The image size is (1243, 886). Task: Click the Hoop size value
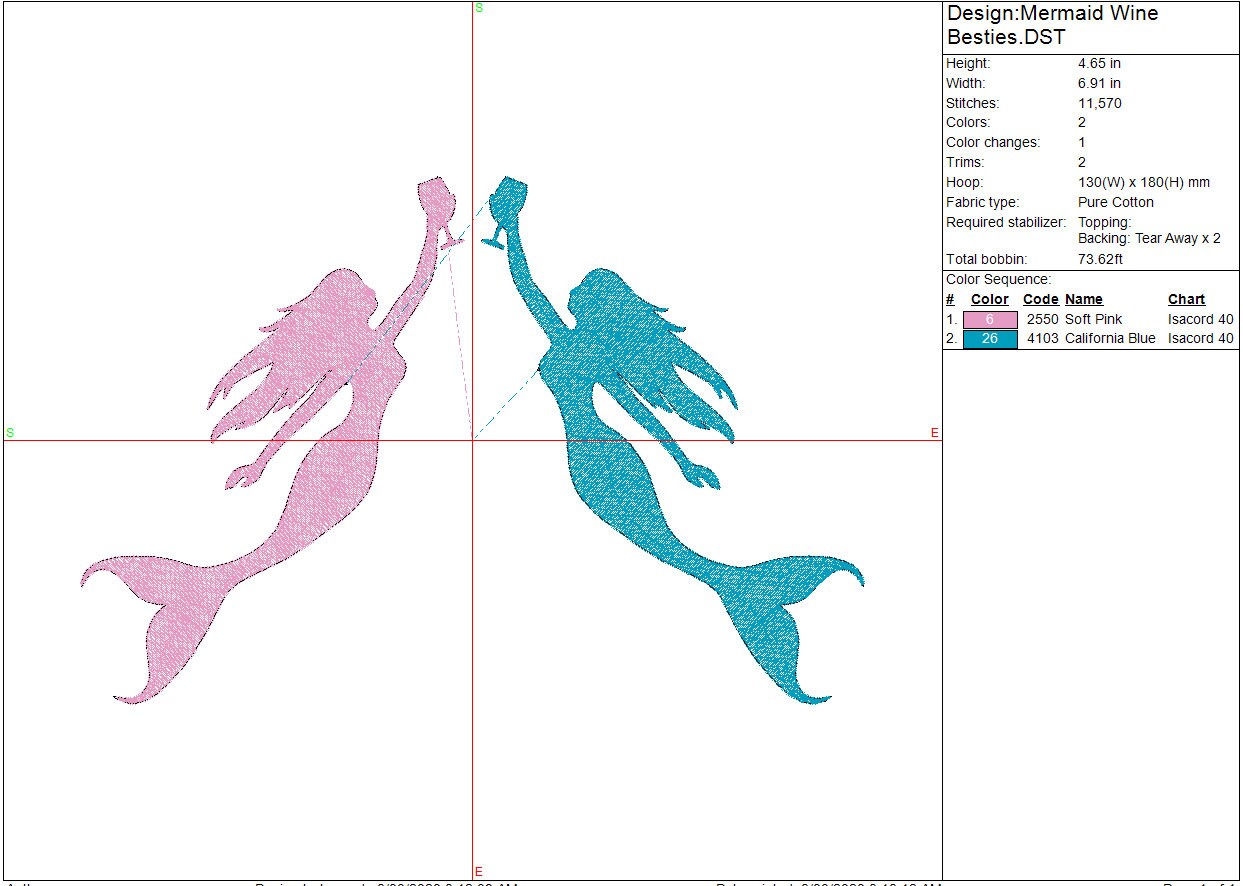[x=1143, y=182]
